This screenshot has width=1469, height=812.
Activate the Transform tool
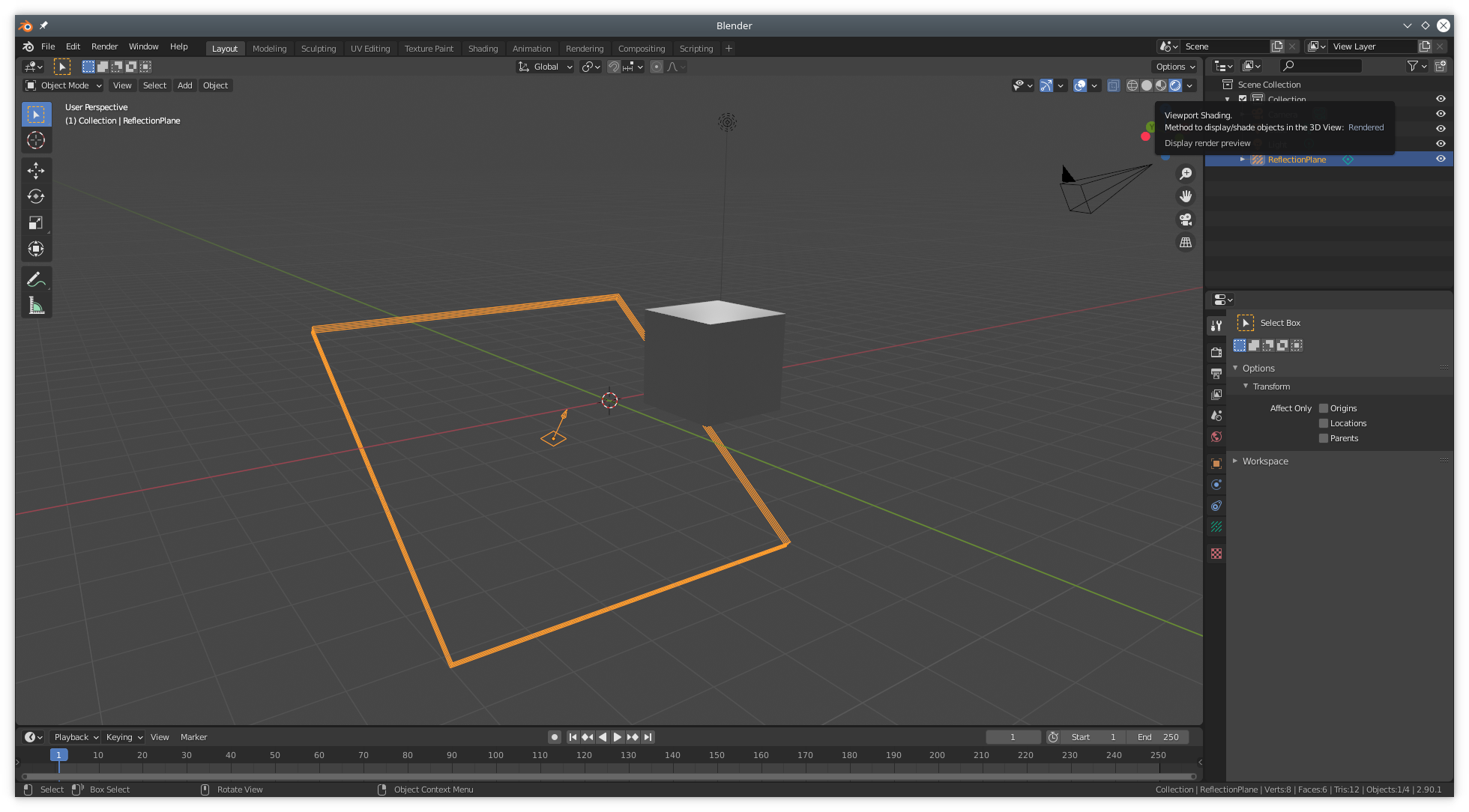36,249
